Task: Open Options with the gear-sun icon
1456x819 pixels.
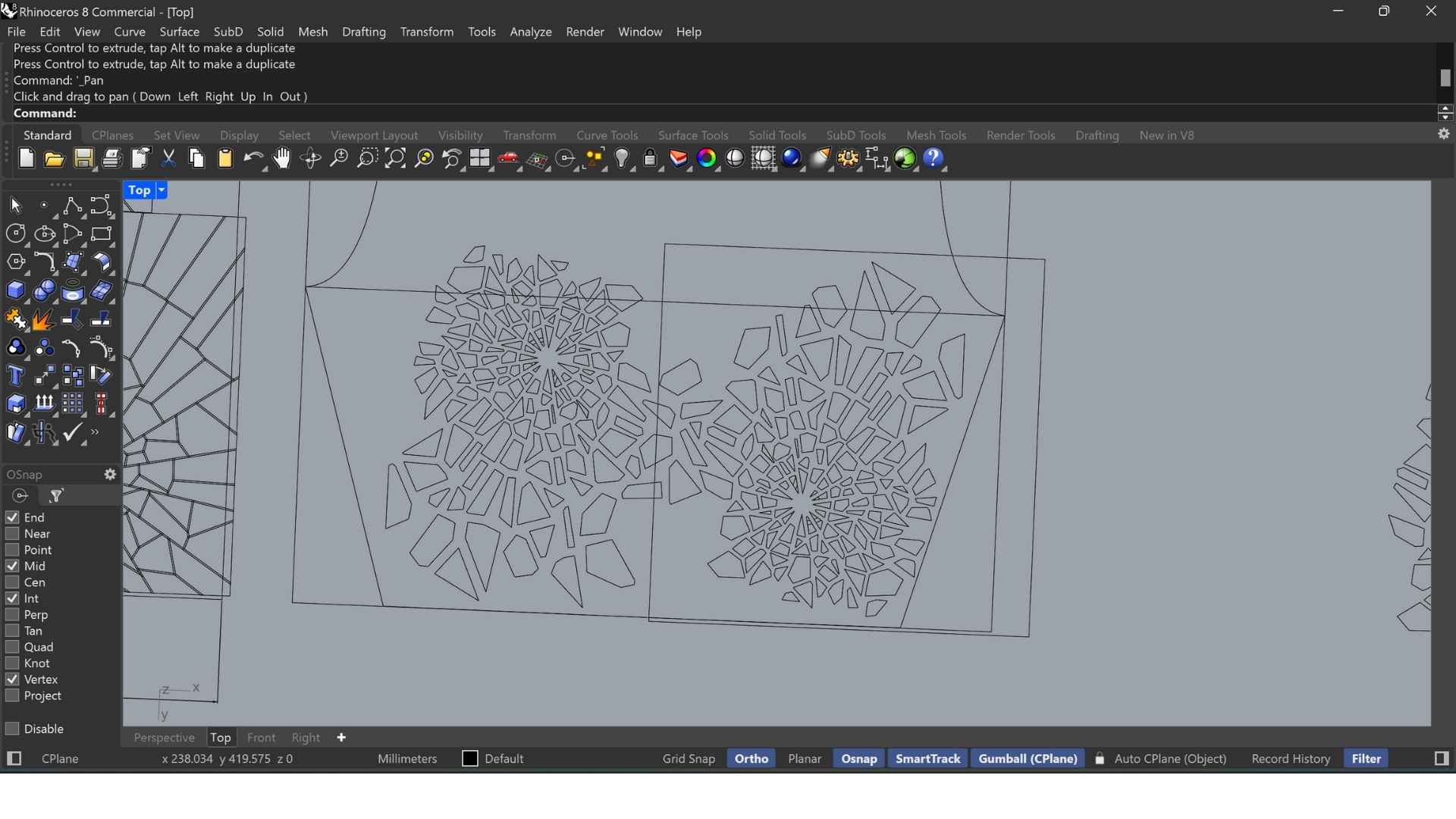Action: click(849, 159)
